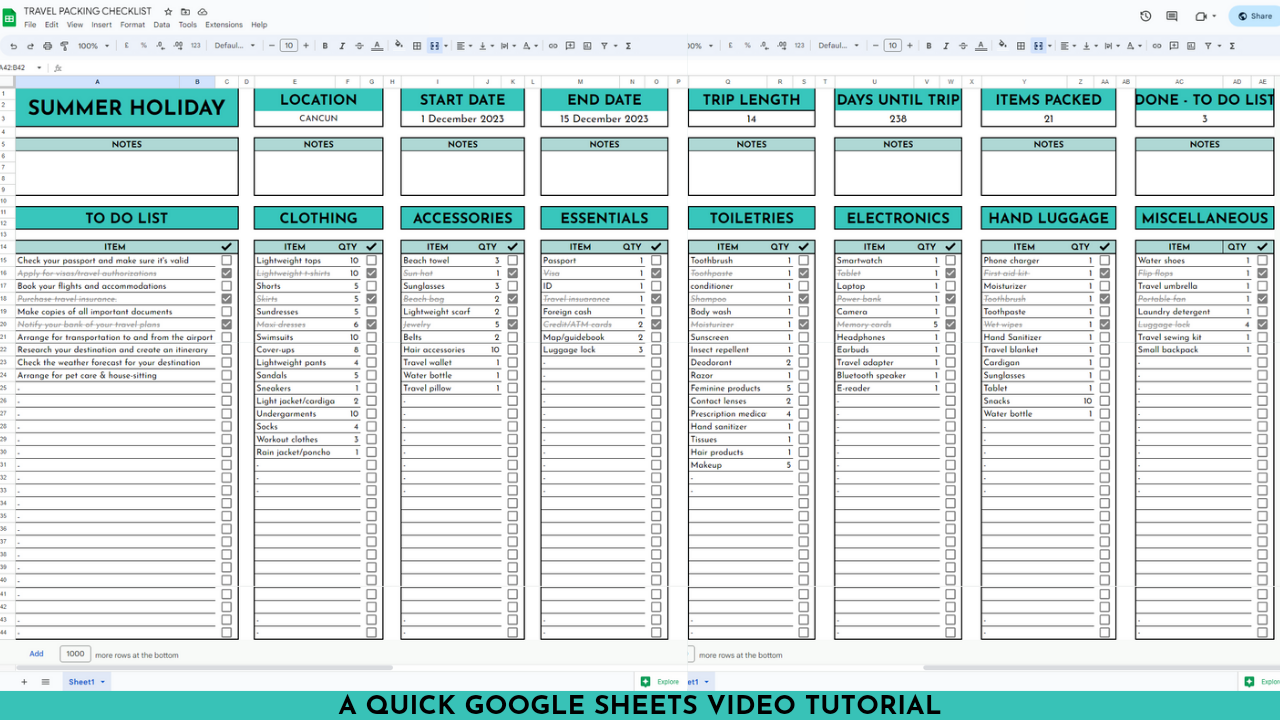This screenshot has height=720, width=1280.
Task: Click the Redo arrow icon
Action: point(30,46)
